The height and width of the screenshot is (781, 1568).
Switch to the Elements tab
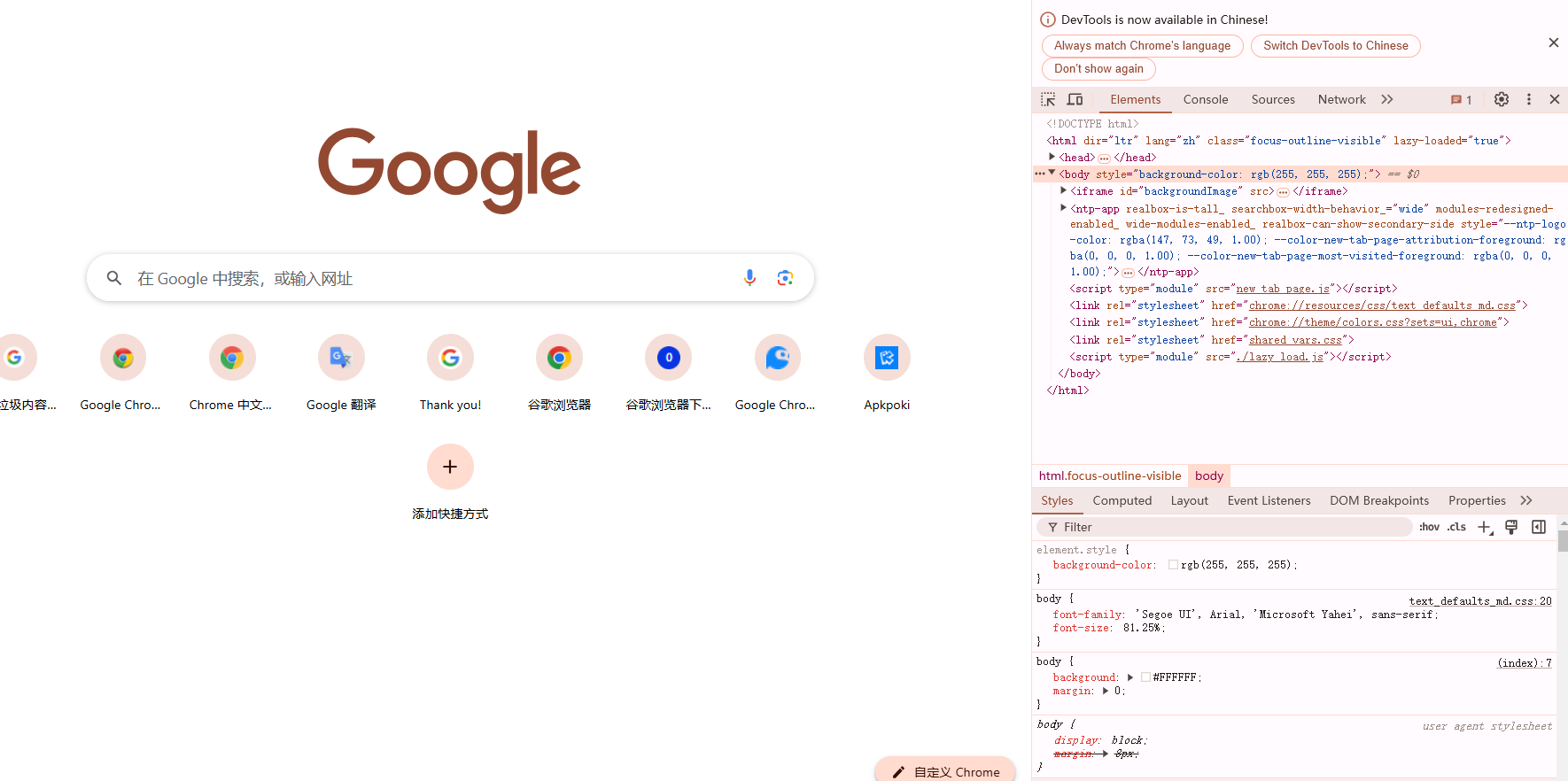tap(1136, 100)
